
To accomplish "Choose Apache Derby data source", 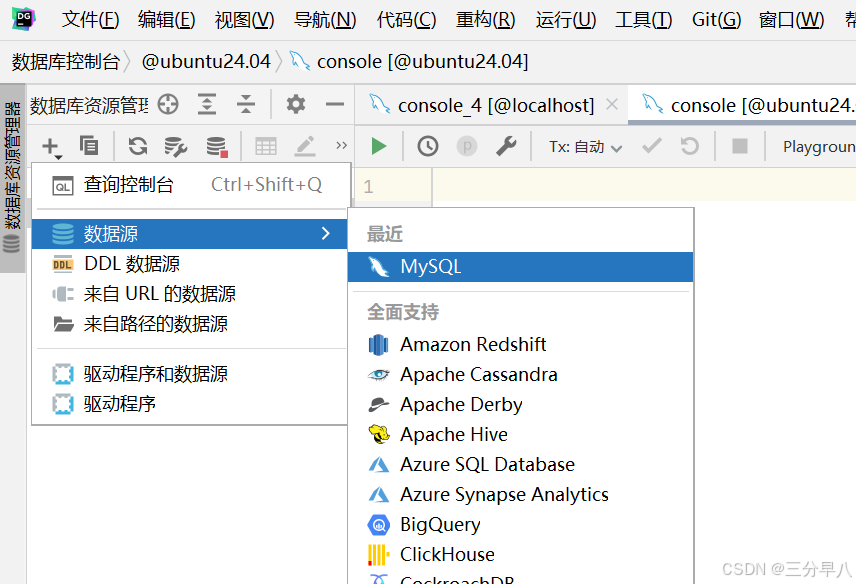I will (x=520, y=405).
